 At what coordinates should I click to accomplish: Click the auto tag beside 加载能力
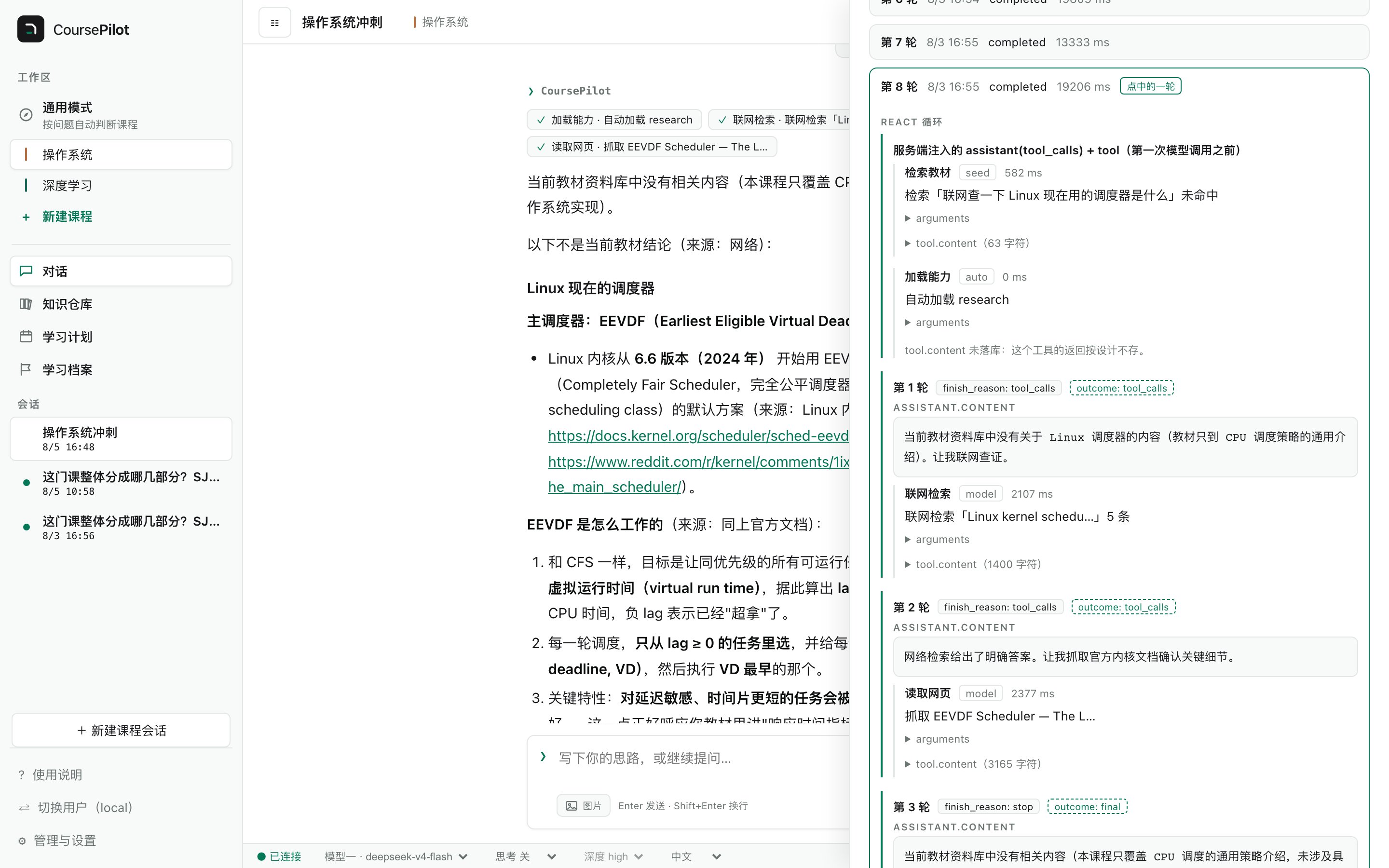tap(976, 277)
